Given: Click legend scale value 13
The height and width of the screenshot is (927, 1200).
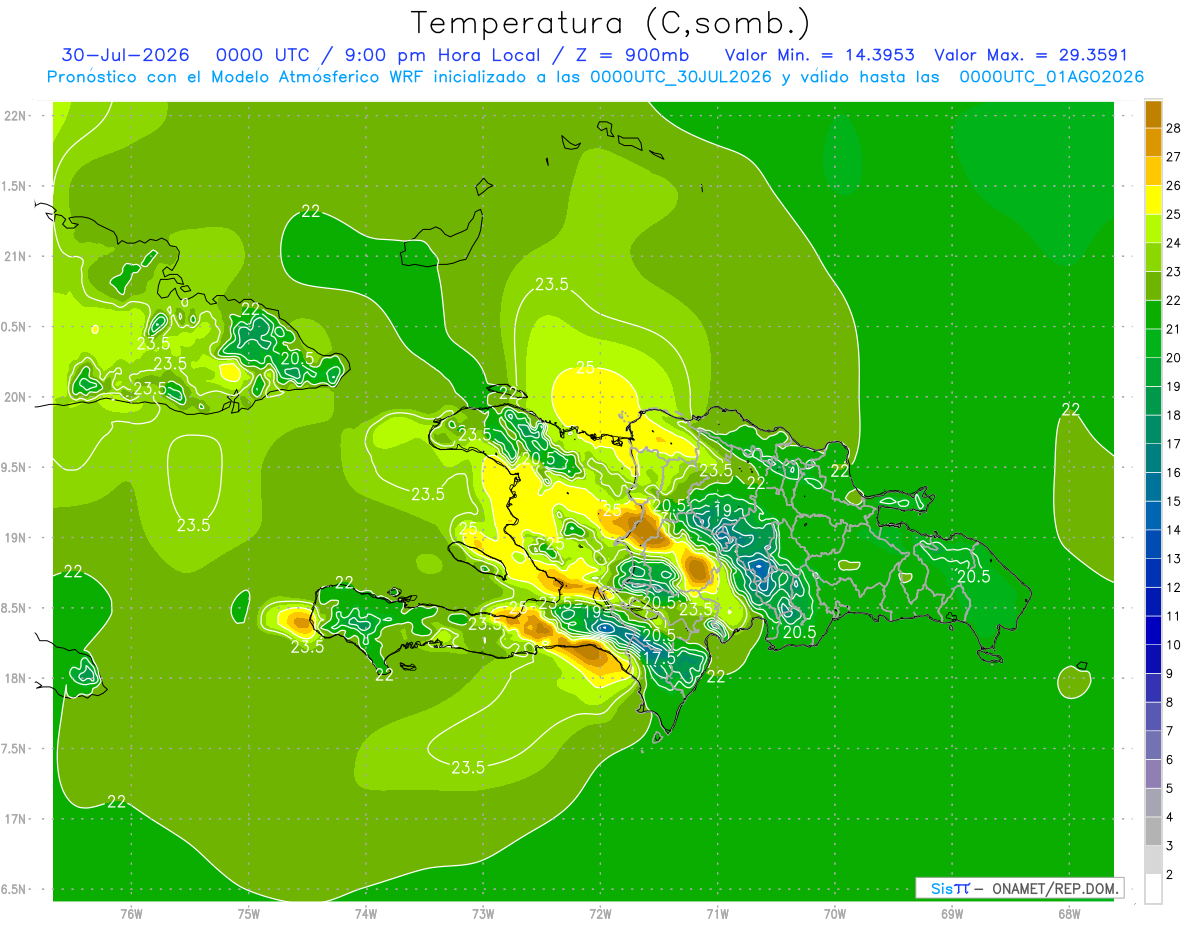Looking at the screenshot, I should coord(1174,558).
